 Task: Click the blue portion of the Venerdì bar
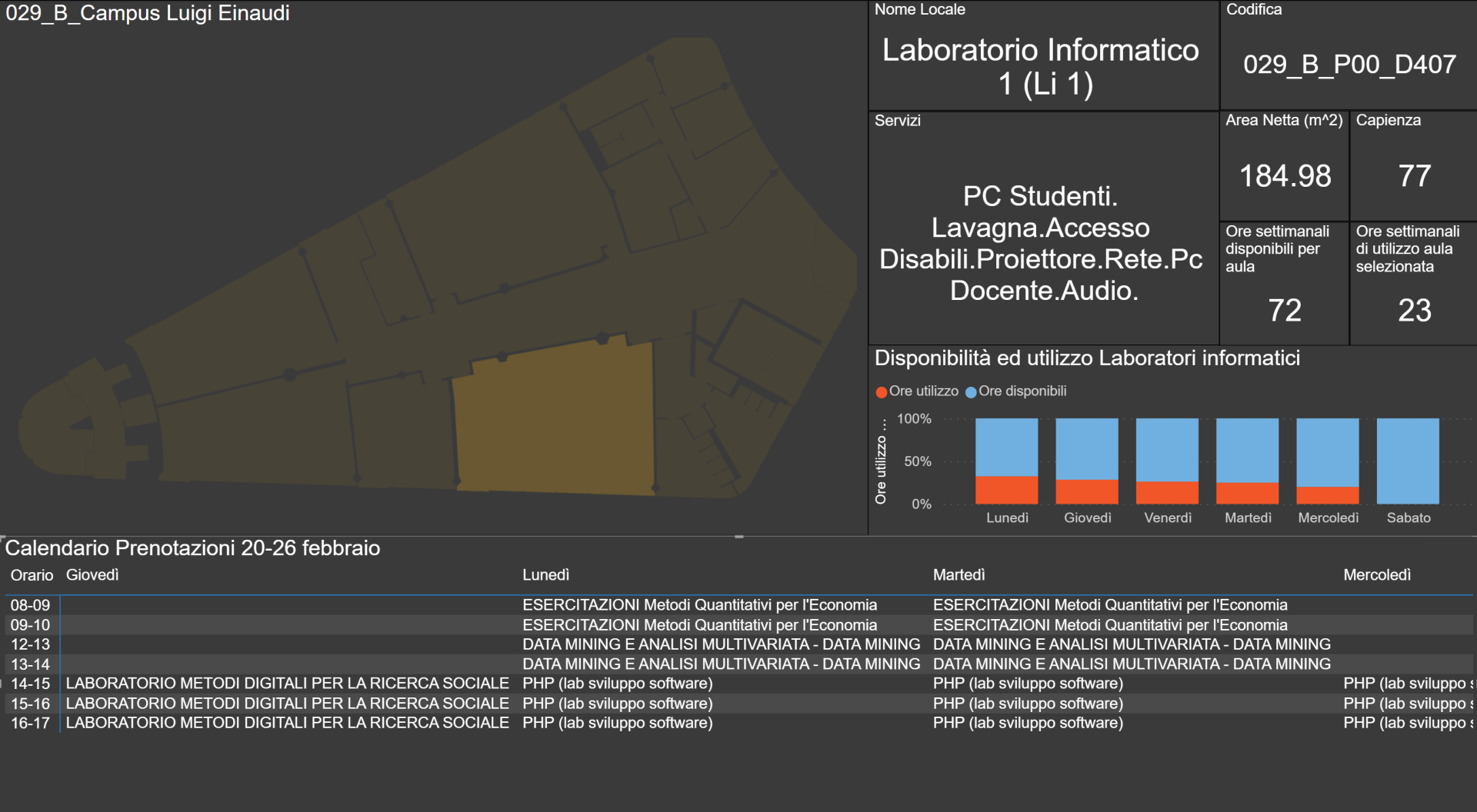(1167, 449)
